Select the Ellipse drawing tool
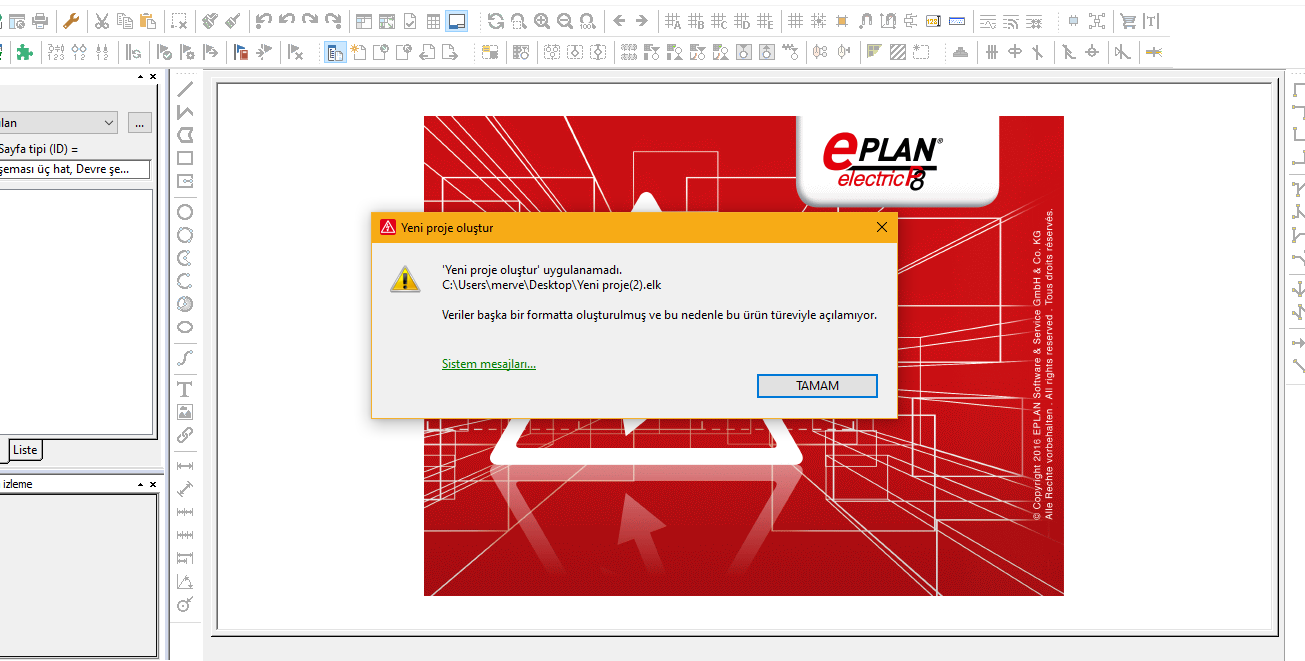 185,327
